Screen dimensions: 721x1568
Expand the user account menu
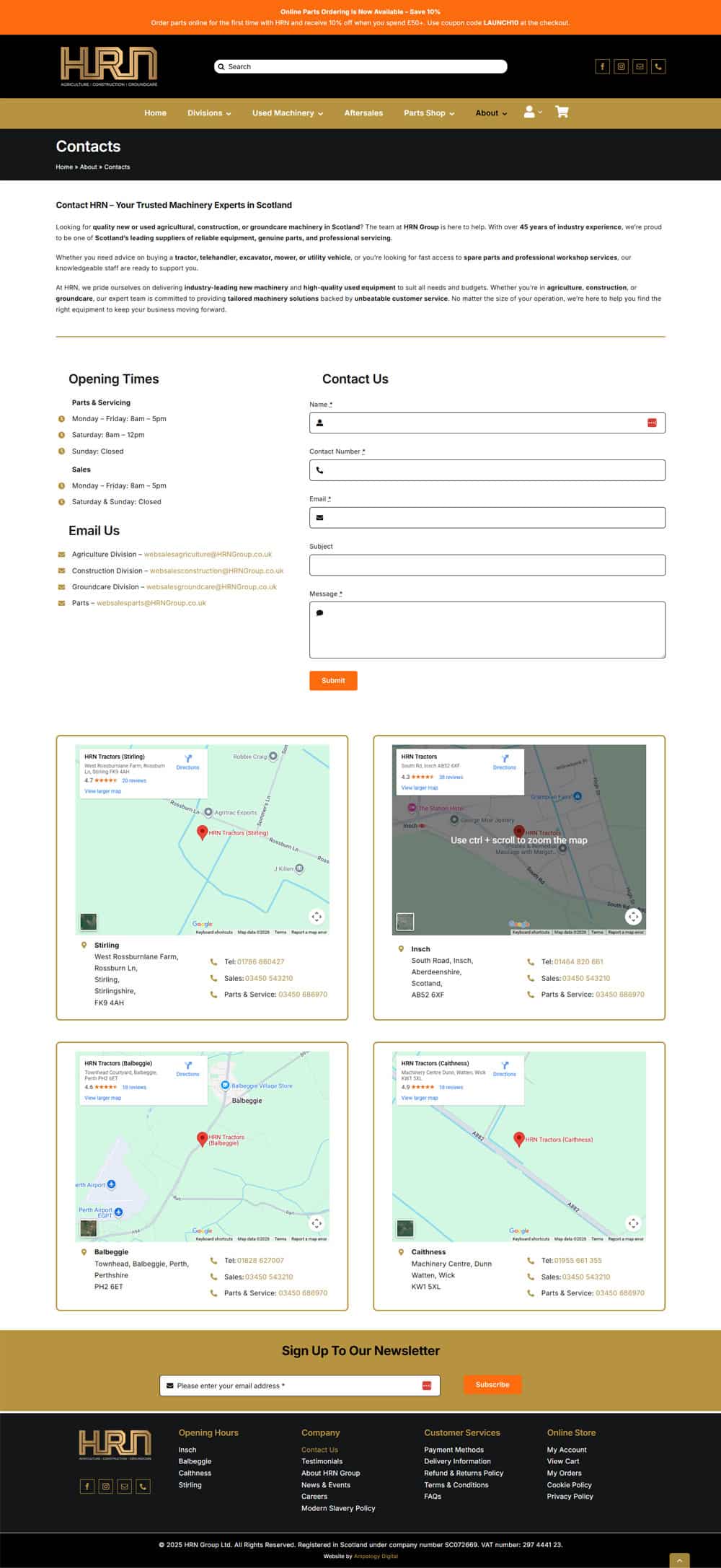click(532, 112)
